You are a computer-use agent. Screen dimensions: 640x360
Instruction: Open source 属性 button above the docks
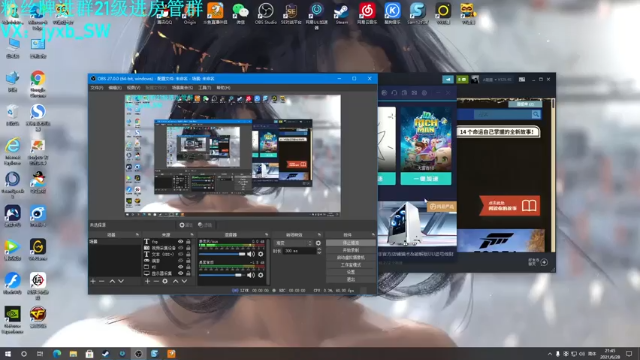[186, 225]
